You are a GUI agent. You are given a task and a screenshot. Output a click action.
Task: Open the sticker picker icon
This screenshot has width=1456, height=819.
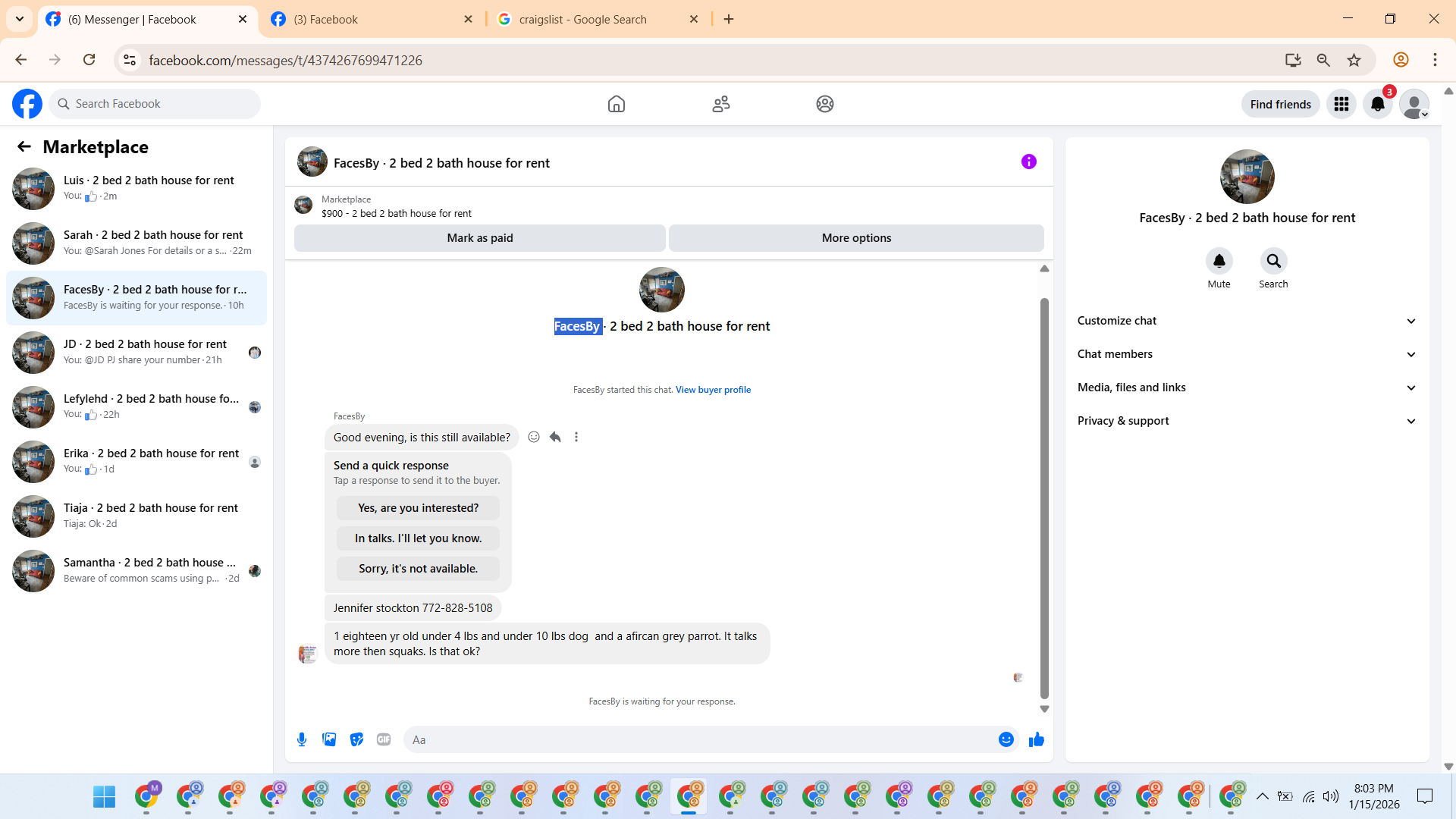coord(356,739)
